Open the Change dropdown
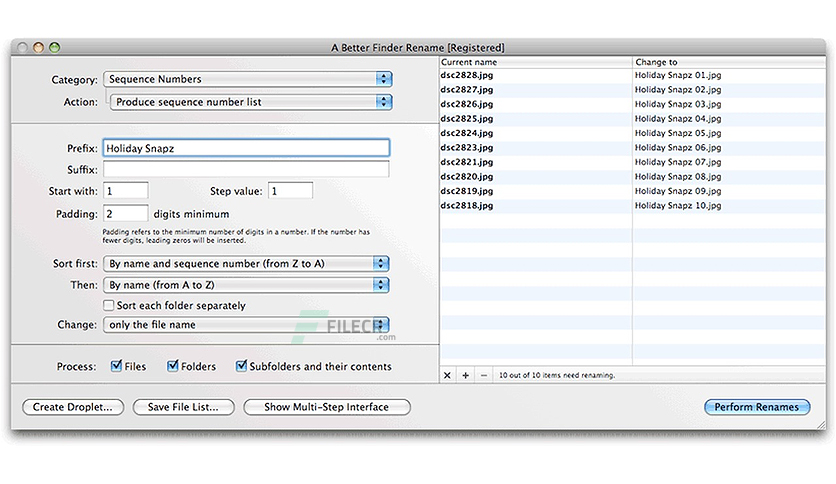This screenshot has width=836, height=484. pos(246,325)
